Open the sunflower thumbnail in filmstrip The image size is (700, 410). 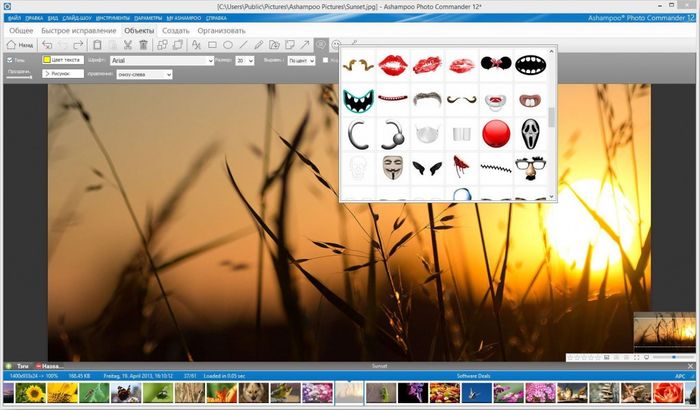click(30, 393)
